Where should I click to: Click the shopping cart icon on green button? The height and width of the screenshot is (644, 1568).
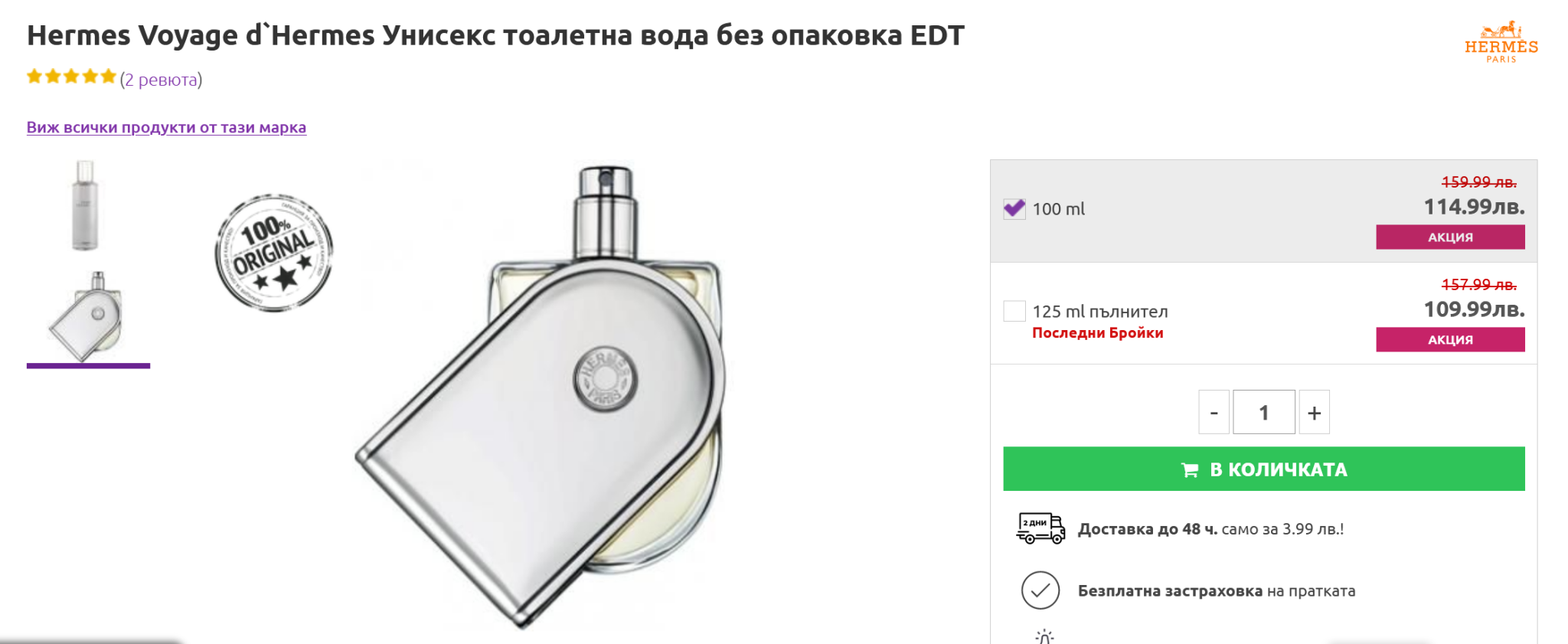tap(1190, 469)
